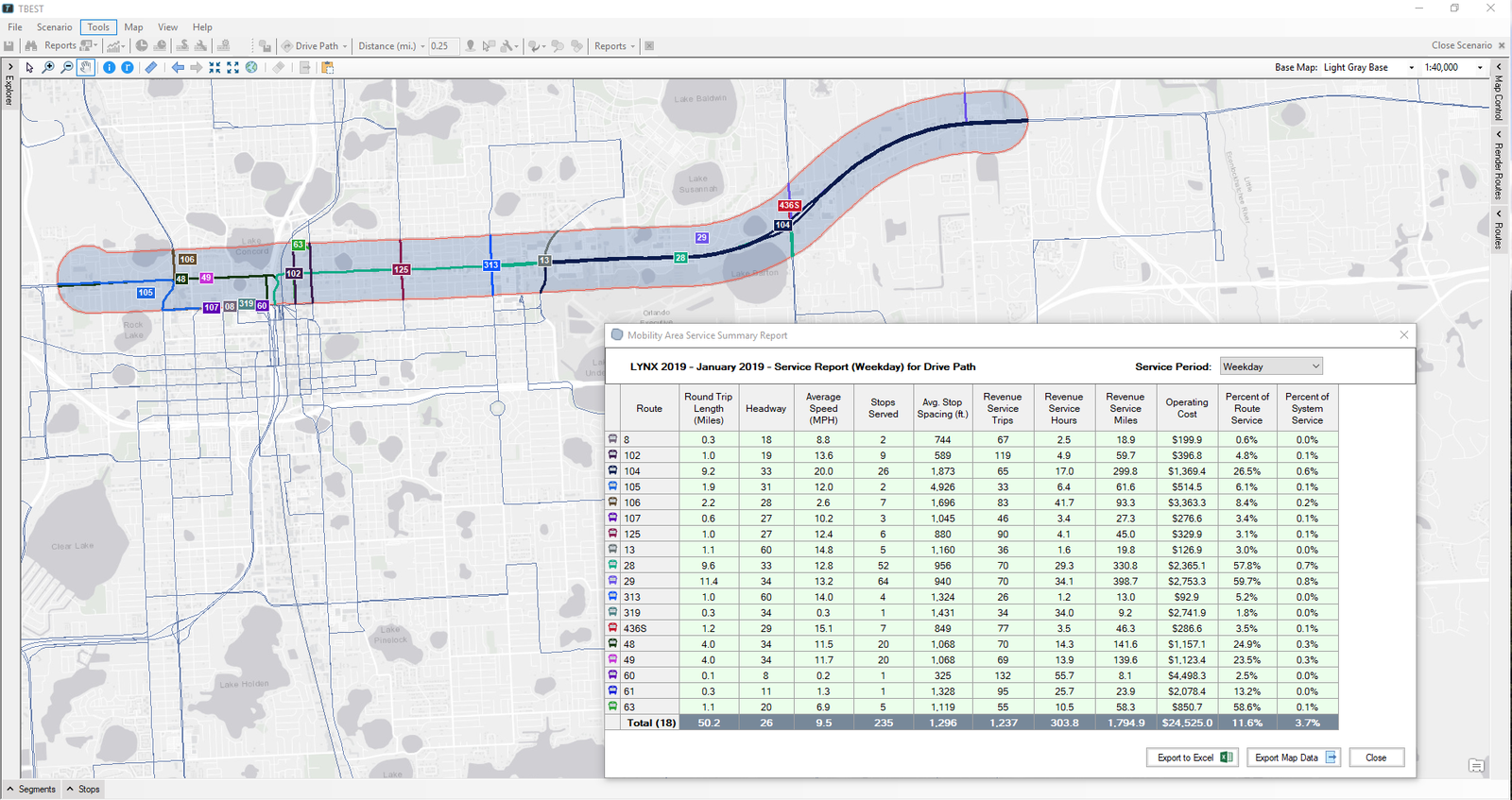Image resolution: width=1512 pixels, height=800 pixels.
Task: Expand the Render Routes side panel
Action: 1498,165
